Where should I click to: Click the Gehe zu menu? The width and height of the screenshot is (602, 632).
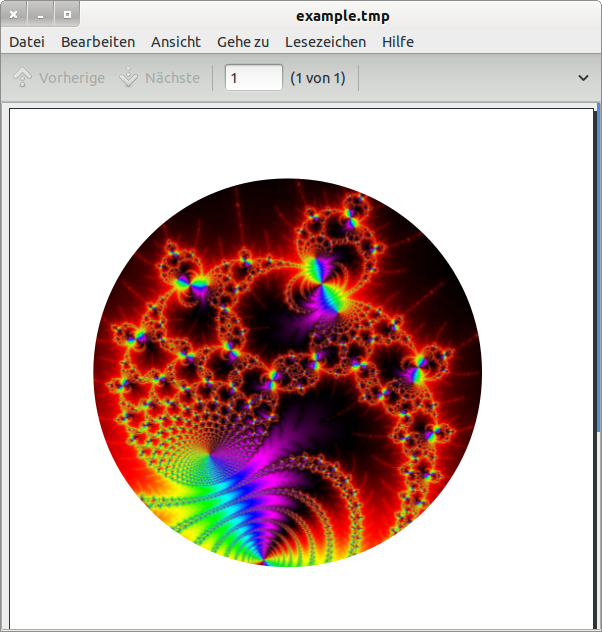243,42
